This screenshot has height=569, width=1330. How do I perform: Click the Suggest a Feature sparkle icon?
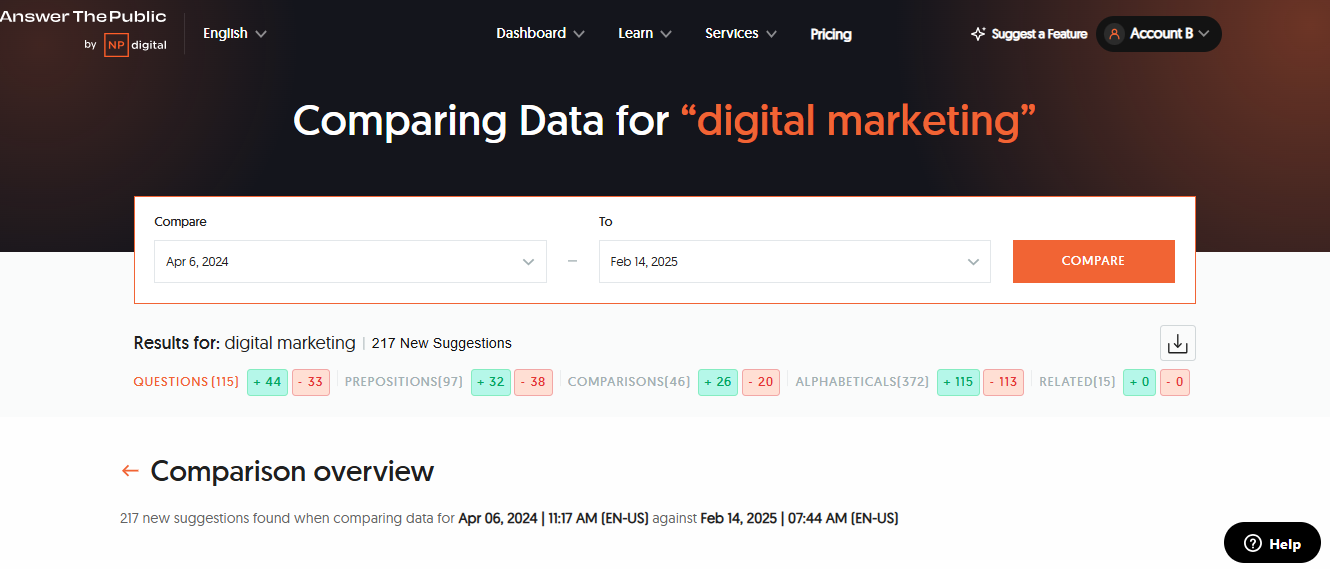tap(978, 34)
